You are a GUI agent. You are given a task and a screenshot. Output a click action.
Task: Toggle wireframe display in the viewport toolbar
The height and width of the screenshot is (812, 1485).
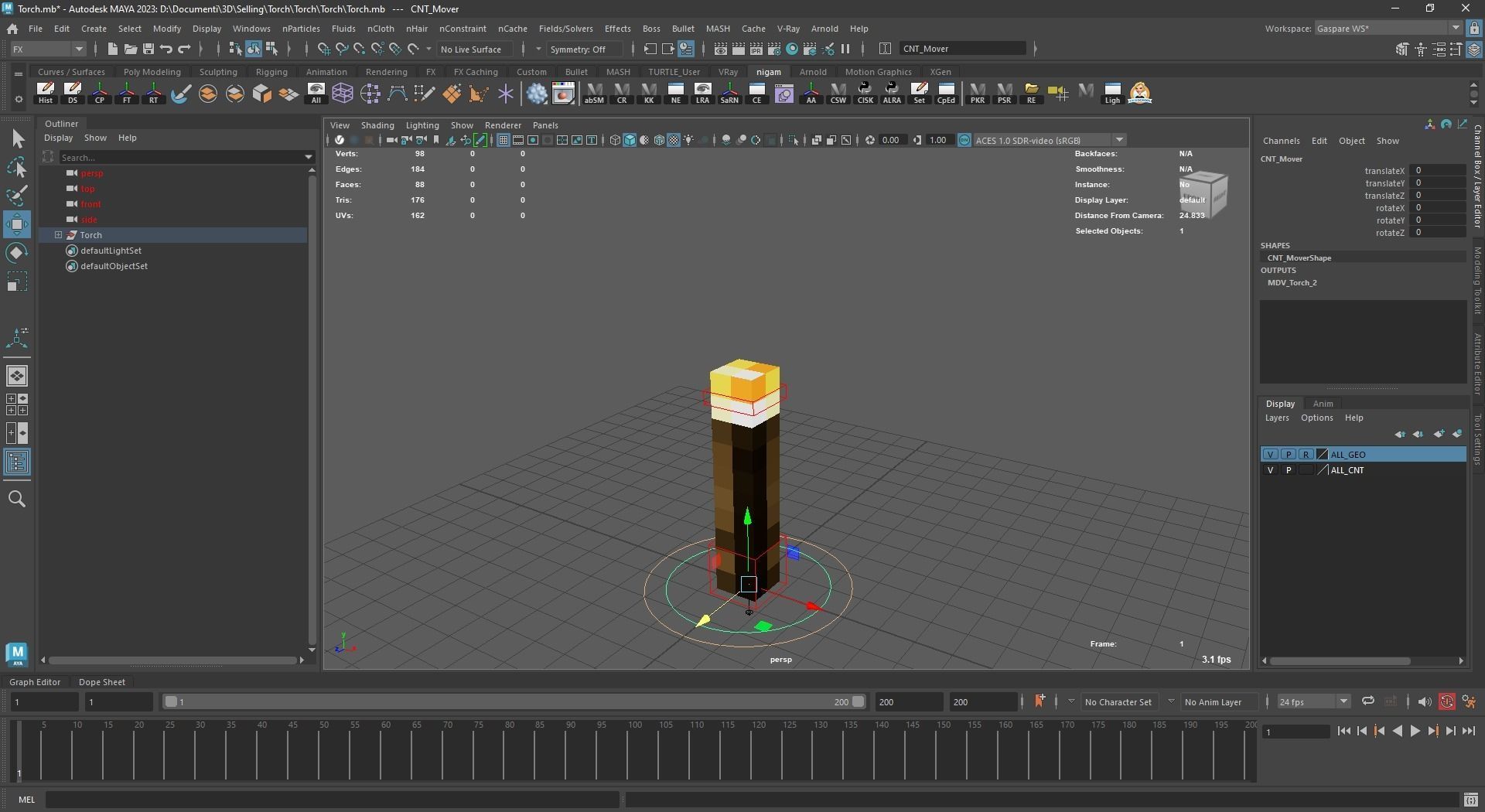click(615, 140)
